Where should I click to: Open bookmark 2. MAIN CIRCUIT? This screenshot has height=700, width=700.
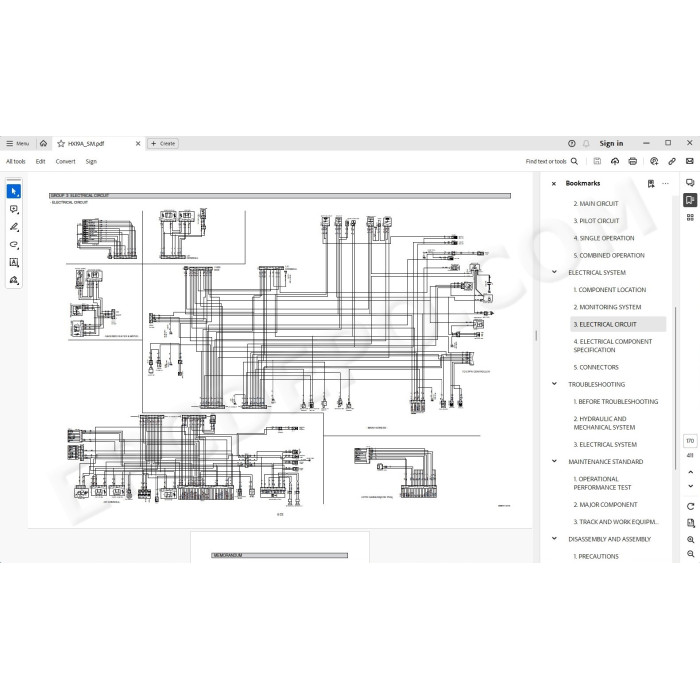[596, 204]
